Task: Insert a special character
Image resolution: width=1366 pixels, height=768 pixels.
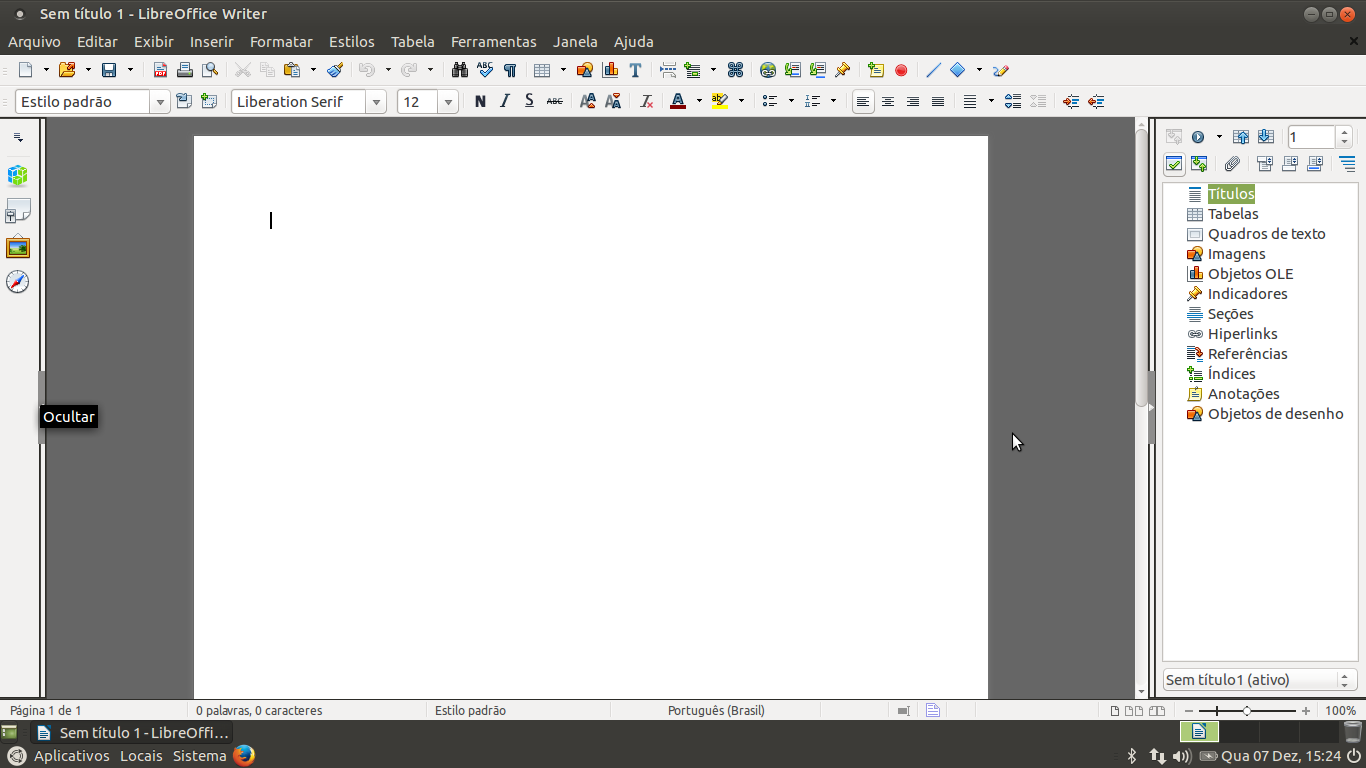Action: [735, 70]
